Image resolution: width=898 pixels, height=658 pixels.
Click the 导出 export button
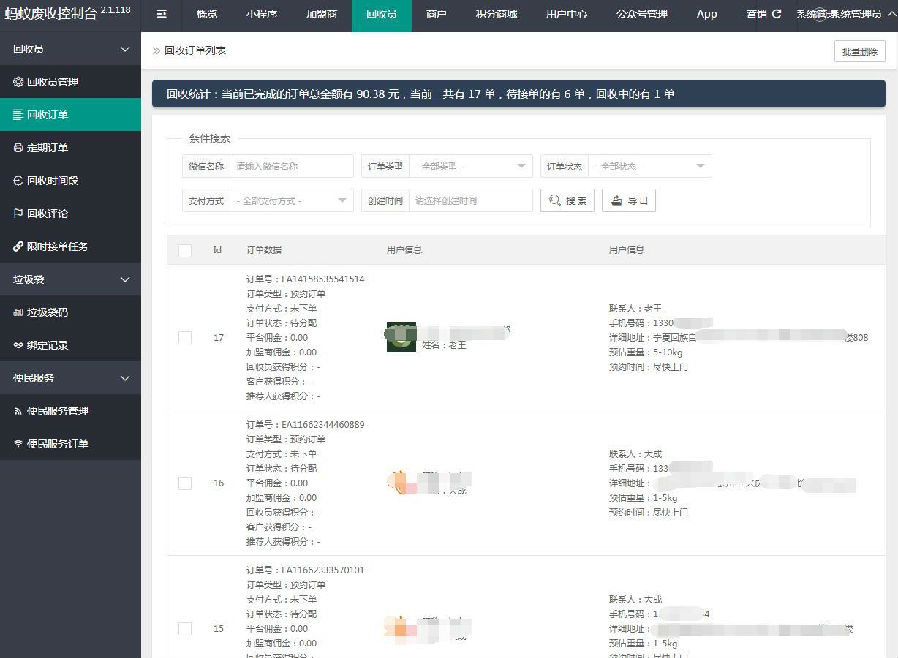(629, 200)
